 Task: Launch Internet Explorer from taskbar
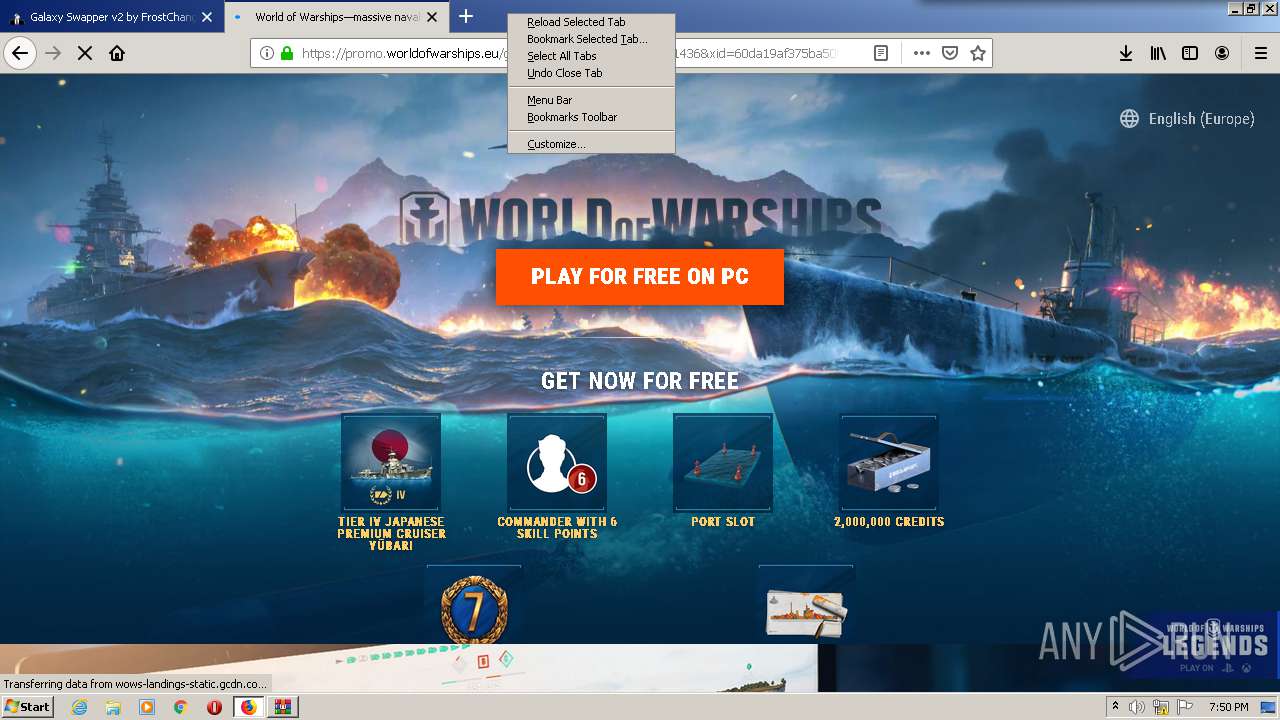(80, 707)
